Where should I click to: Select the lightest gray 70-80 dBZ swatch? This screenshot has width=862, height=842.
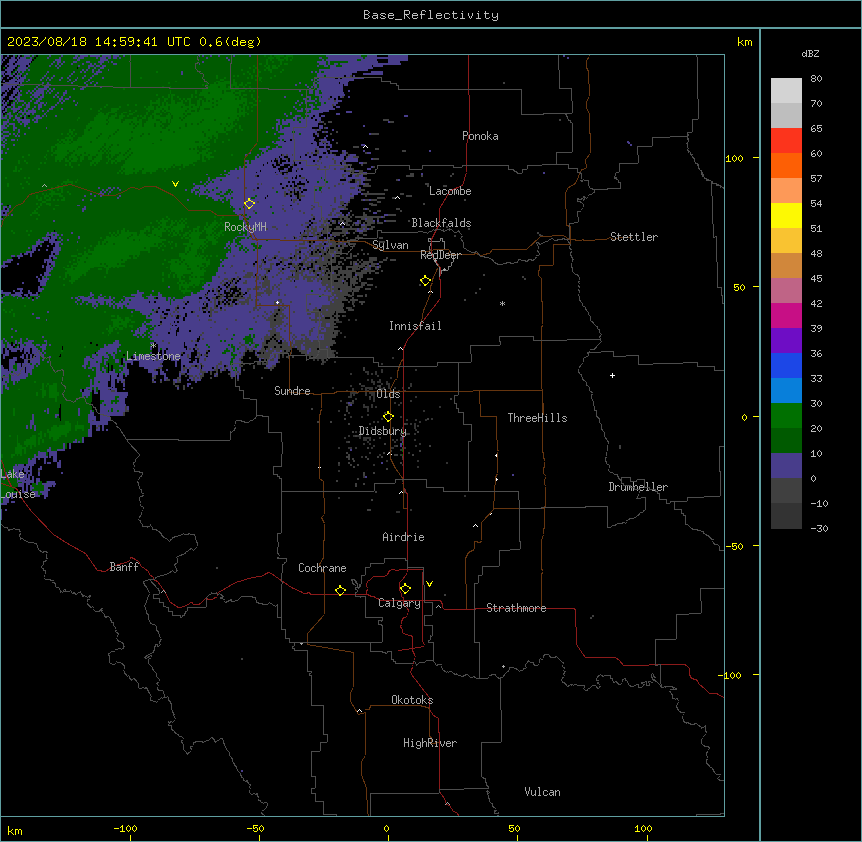(786, 90)
